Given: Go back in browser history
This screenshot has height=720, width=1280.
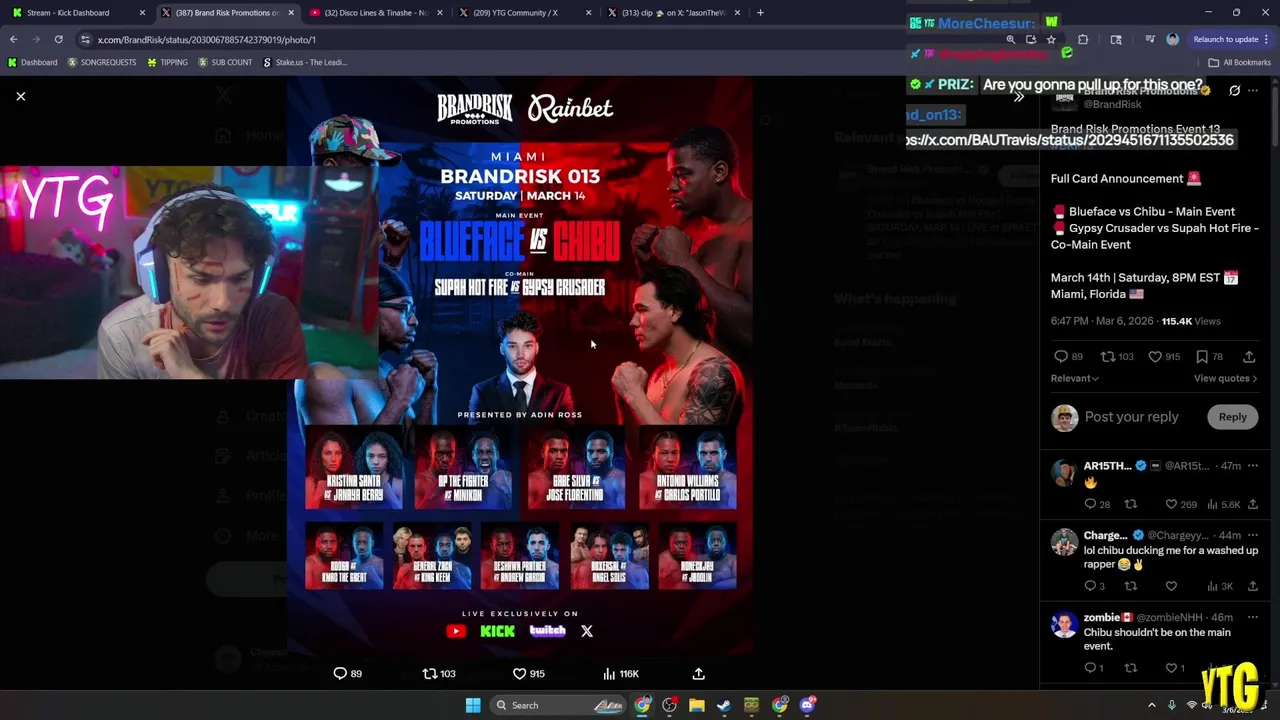Looking at the screenshot, I should click(x=14, y=39).
